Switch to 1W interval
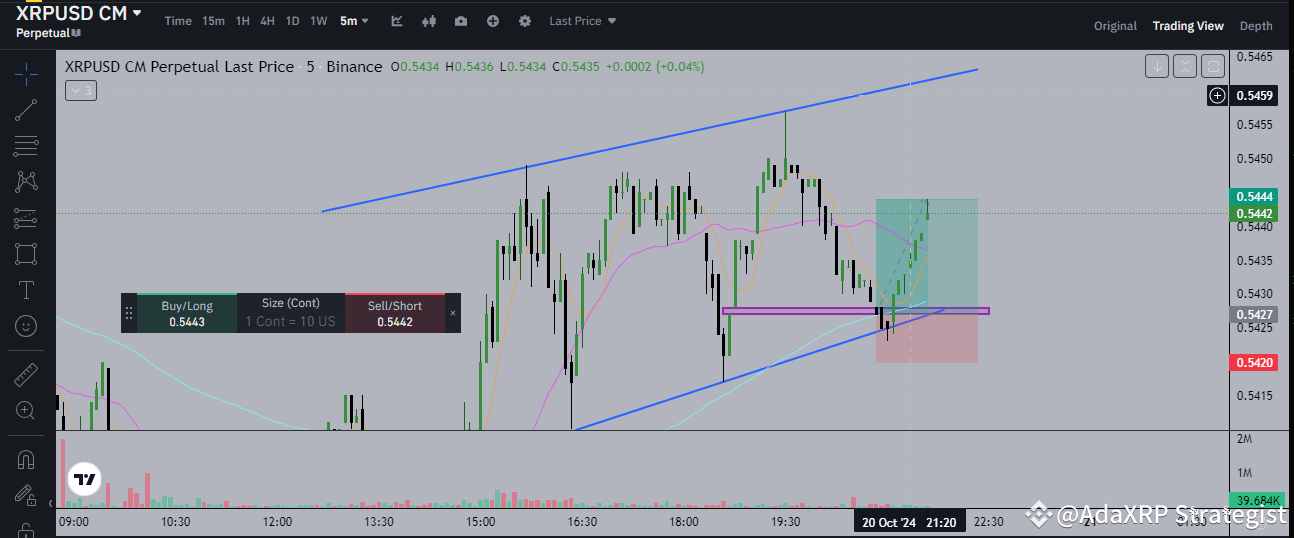This screenshot has width=1294, height=538. point(318,21)
